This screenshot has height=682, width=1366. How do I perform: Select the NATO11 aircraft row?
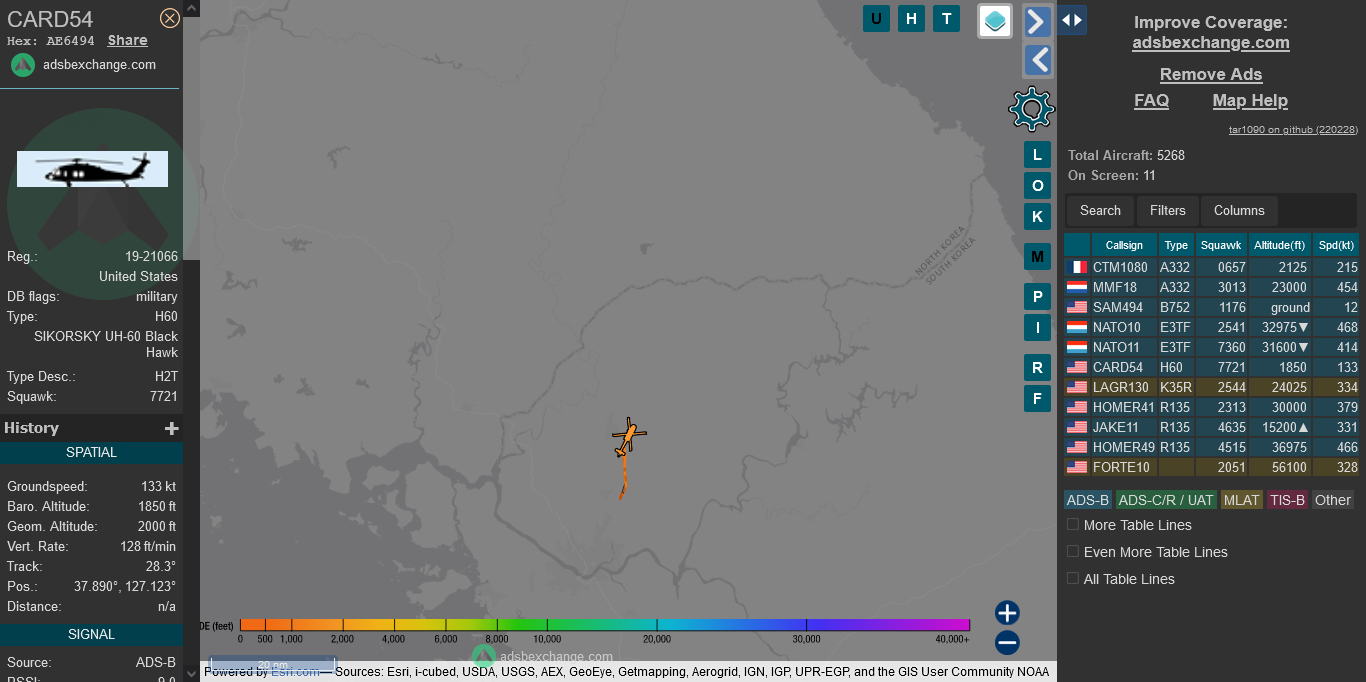1212,347
